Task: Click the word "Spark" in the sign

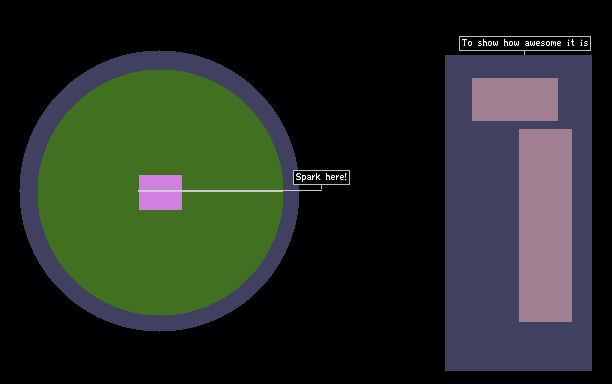Action: (308, 177)
